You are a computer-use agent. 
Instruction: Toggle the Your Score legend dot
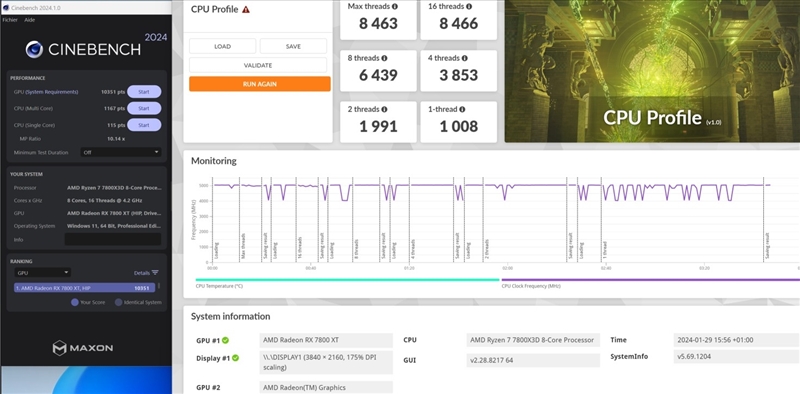coord(74,302)
